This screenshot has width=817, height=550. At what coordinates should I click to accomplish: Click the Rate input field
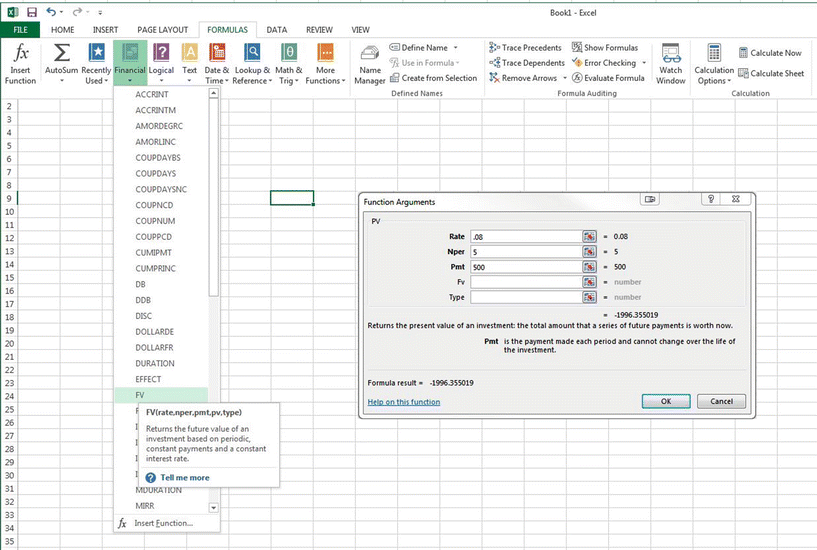[x=526, y=236]
